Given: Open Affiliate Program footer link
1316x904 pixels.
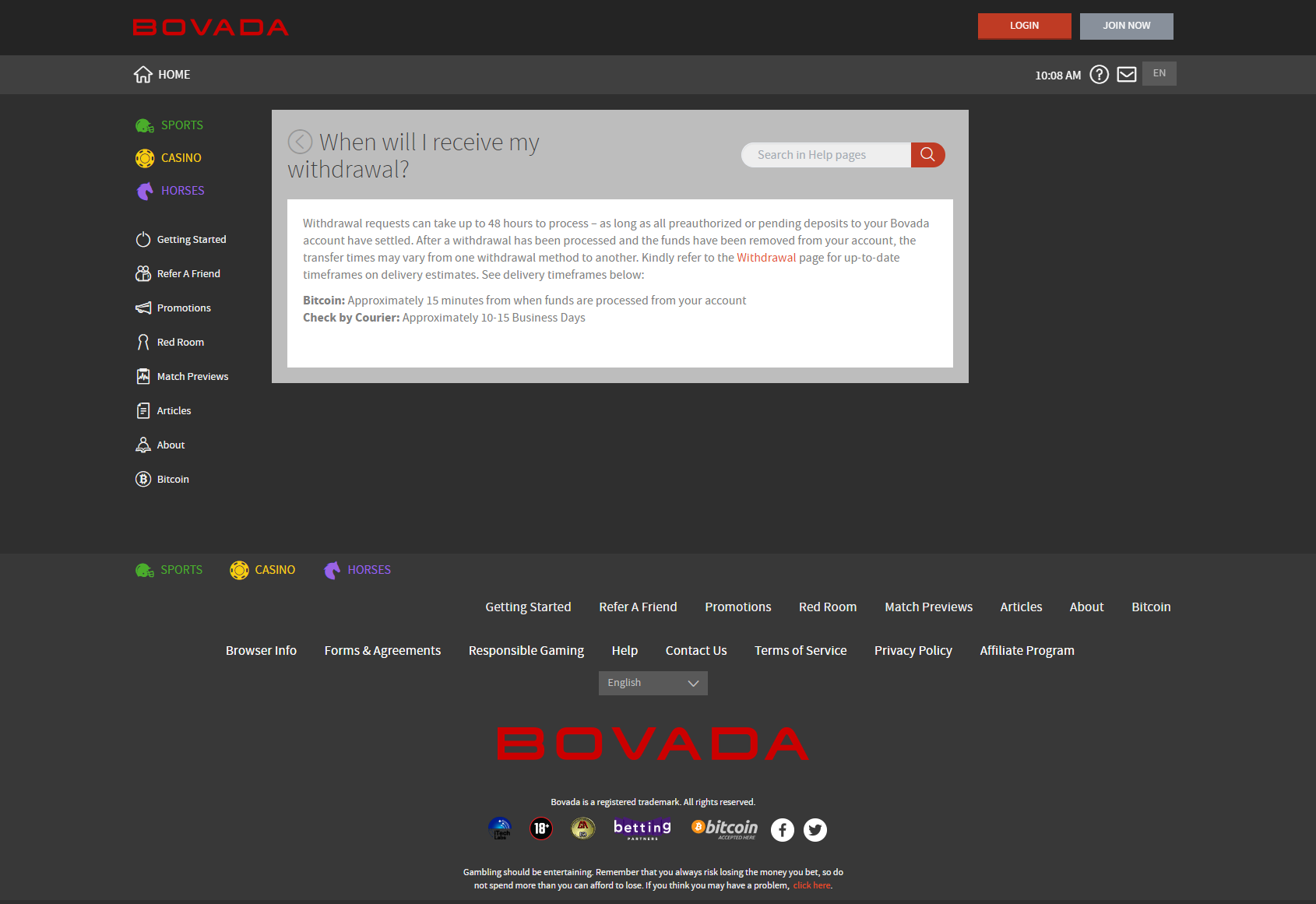Looking at the screenshot, I should [x=1027, y=651].
